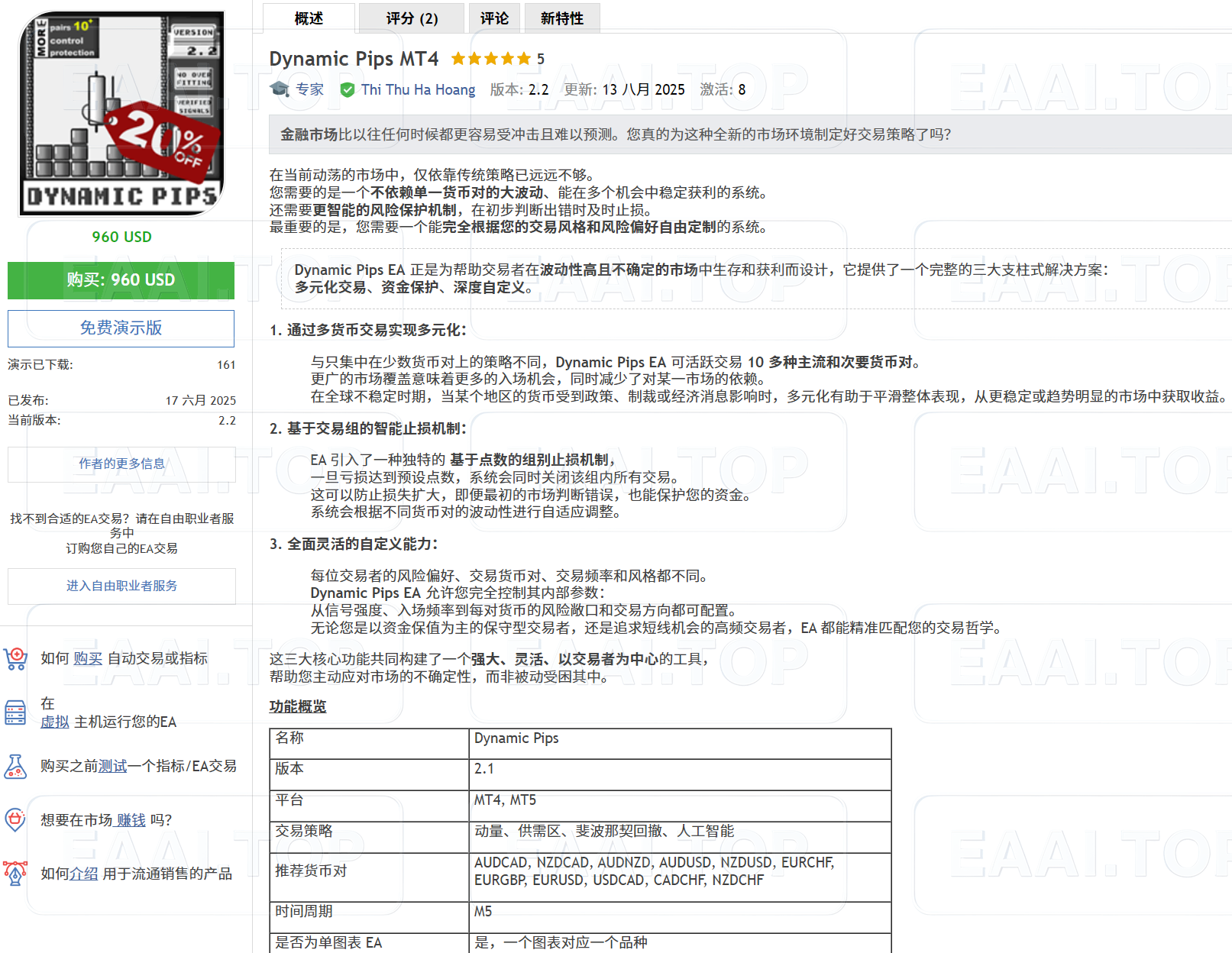
Task: Click the earn money shield icon
Action: click(x=15, y=819)
